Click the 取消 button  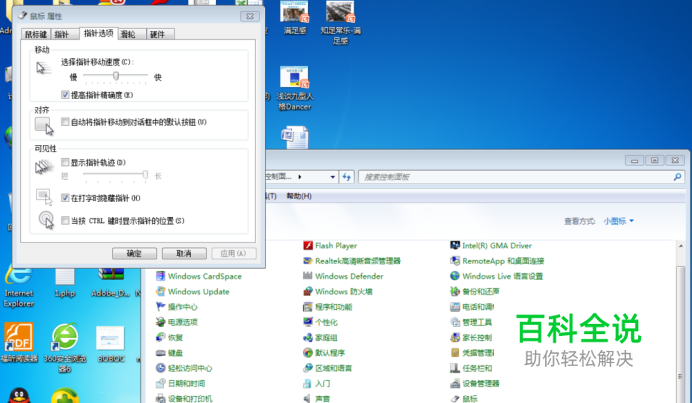pyautogui.click(x=184, y=253)
